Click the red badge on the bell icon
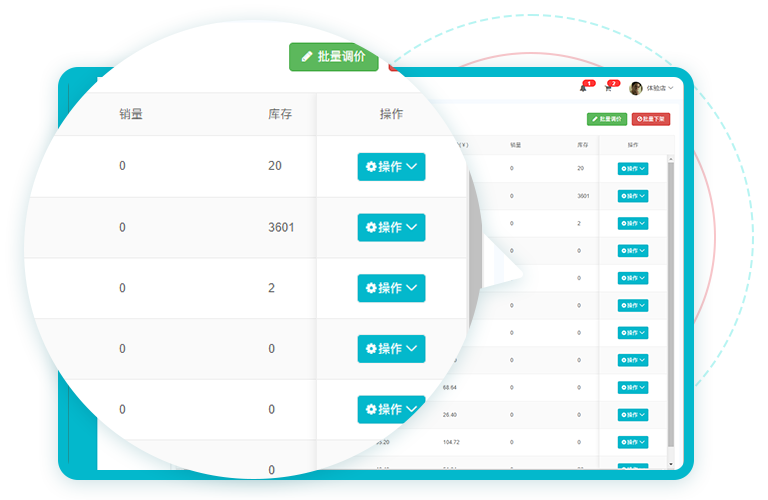The height and width of the screenshot is (500, 768). tap(589, 83)
